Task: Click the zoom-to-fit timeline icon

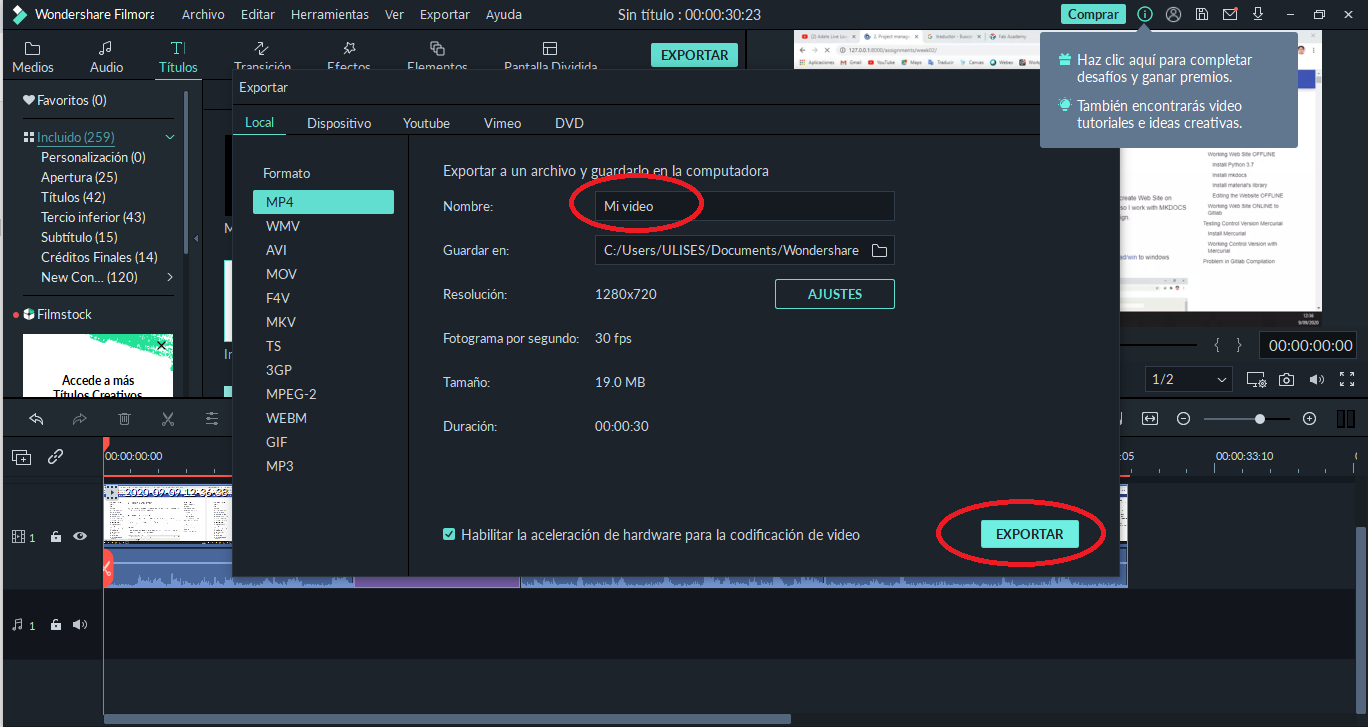Action: [x=1150, y=419]
